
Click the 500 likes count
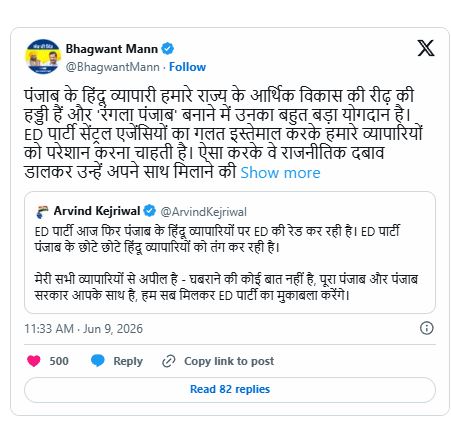click(59, 361)
